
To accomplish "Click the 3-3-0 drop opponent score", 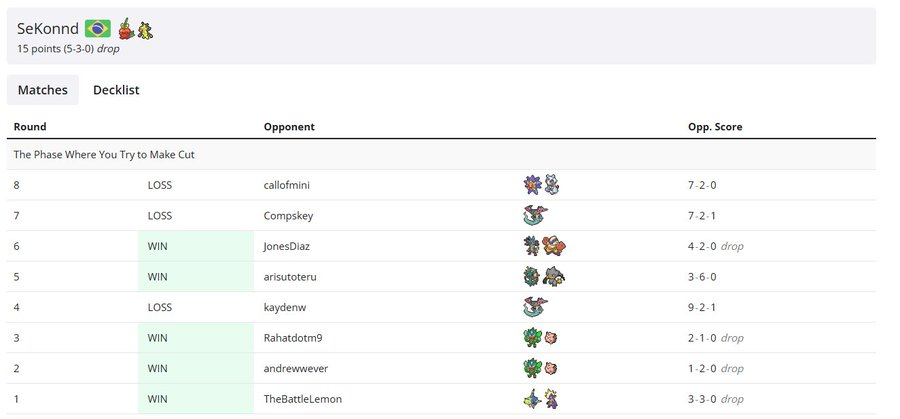I will click(x=716, y=399).
